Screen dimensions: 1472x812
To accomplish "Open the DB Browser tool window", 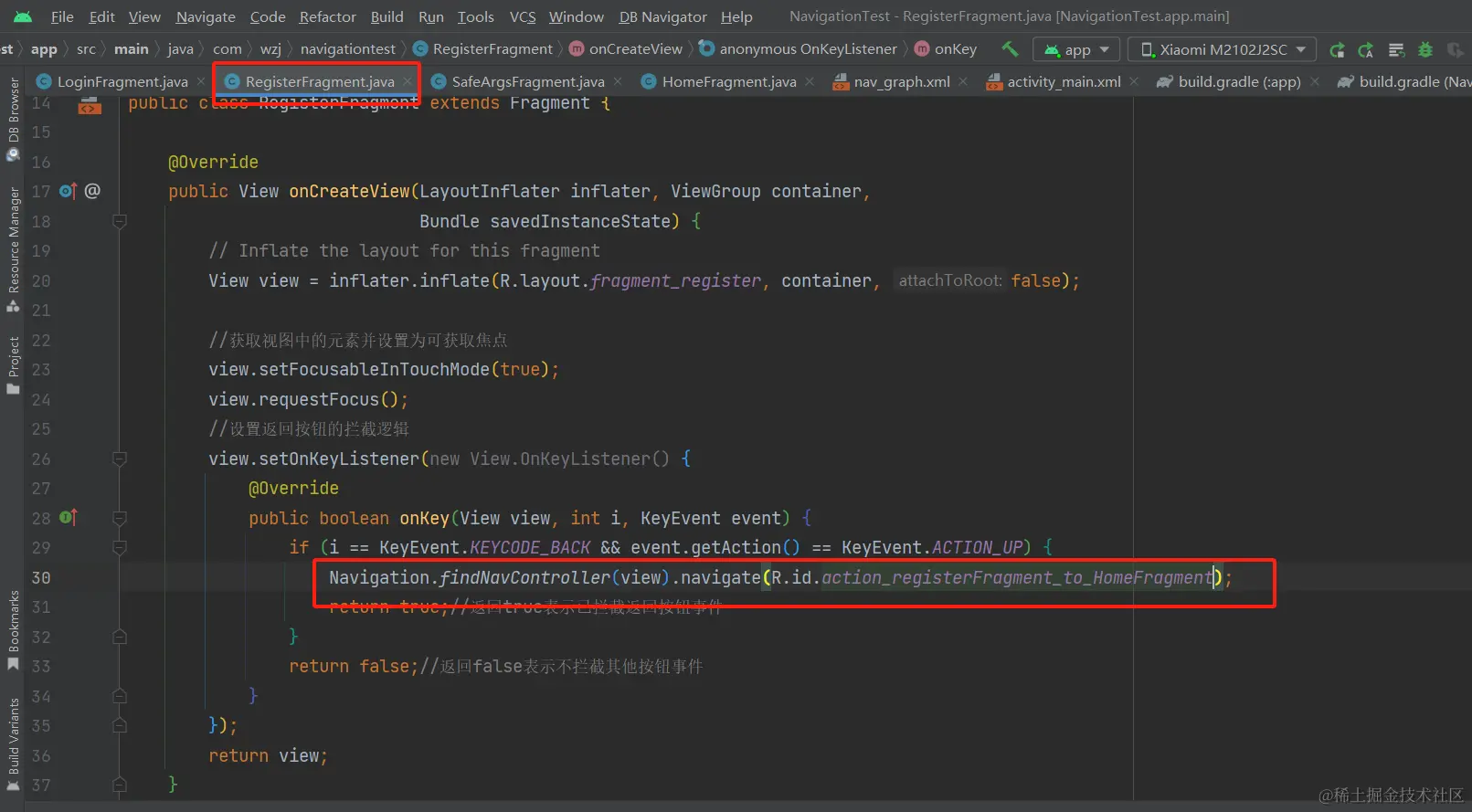I will (x=13, y=119).
